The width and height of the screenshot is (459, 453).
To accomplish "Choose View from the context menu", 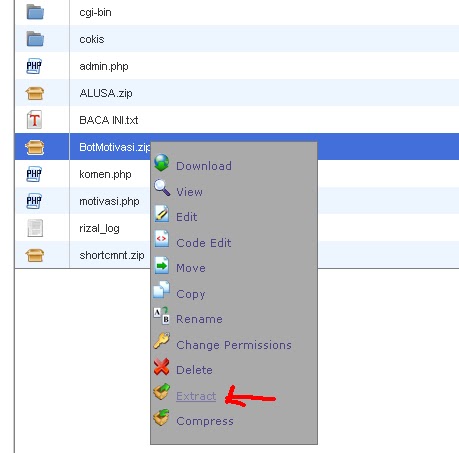I will [189, 192].
